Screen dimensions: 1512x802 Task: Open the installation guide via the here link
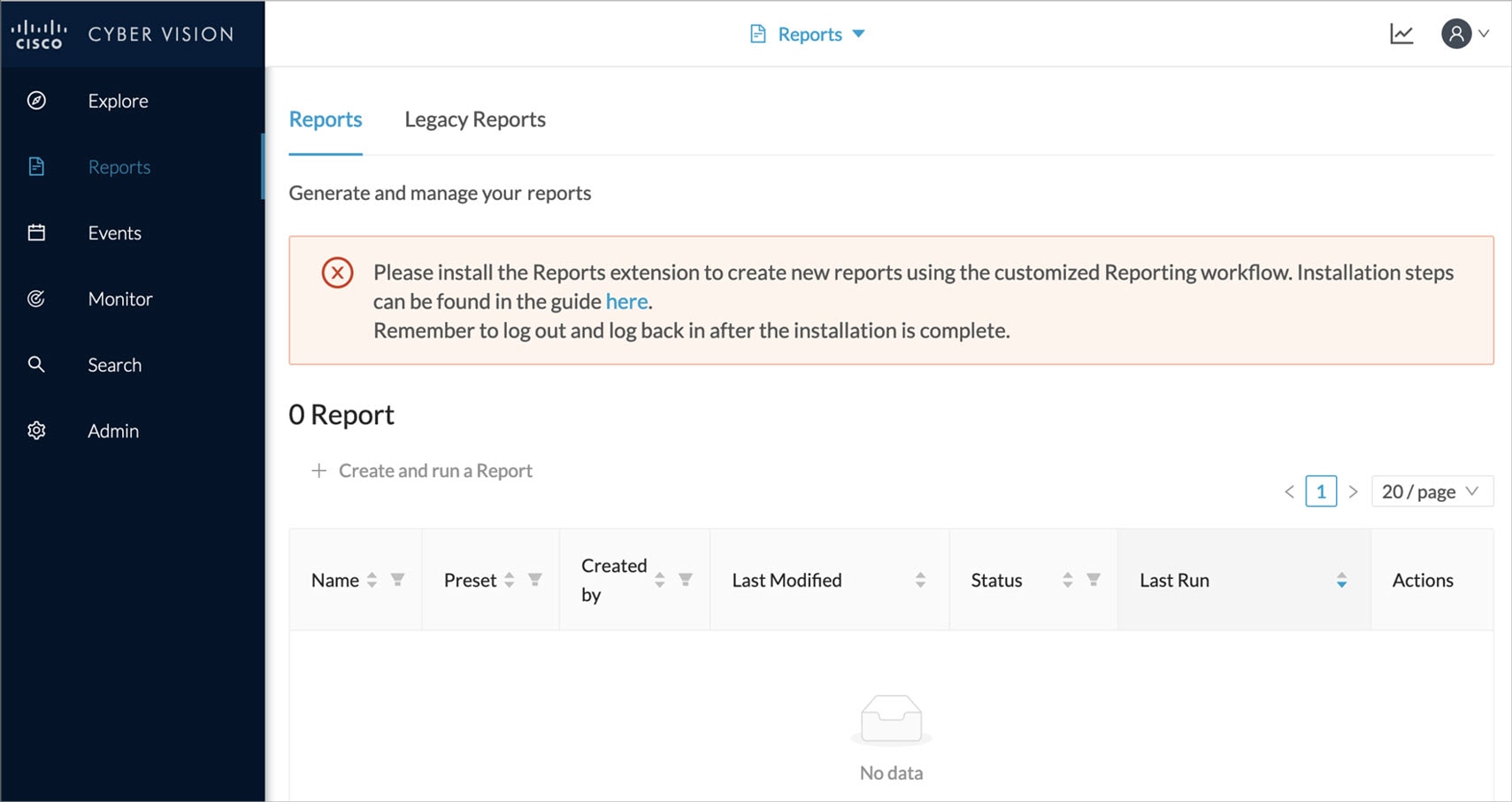(626, 301)
